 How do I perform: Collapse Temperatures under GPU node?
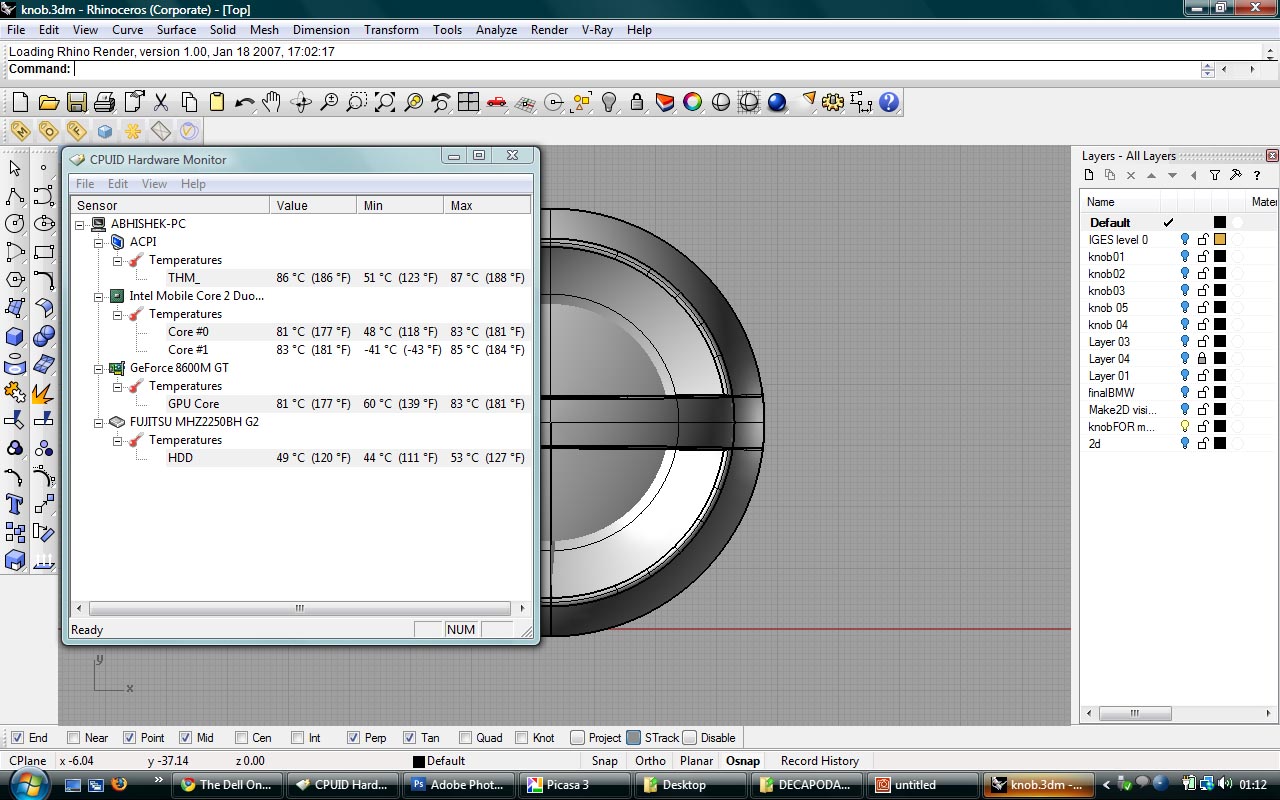point(117,386)
